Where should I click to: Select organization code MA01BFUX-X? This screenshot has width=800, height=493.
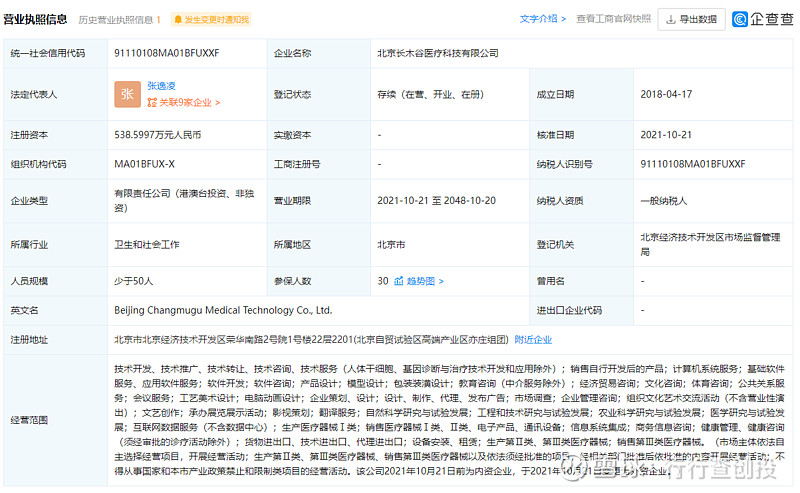point(144,164)
